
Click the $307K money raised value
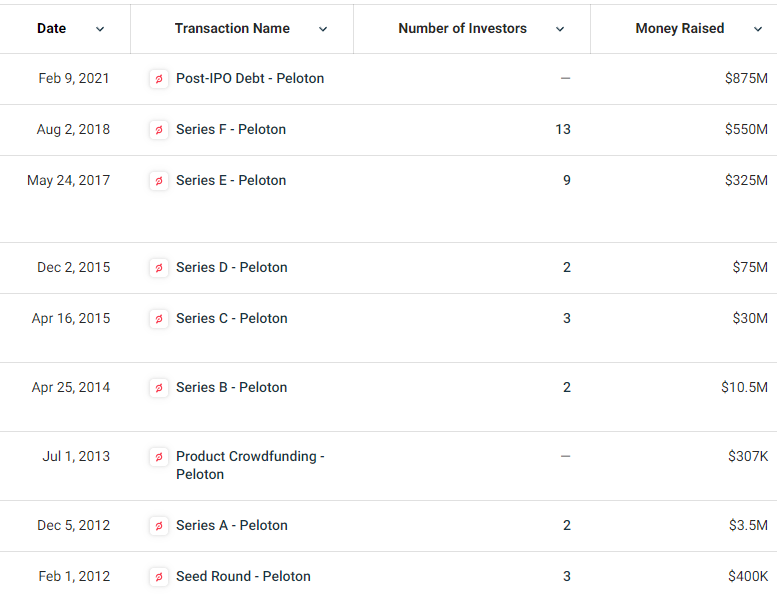[x=748, y=456]
